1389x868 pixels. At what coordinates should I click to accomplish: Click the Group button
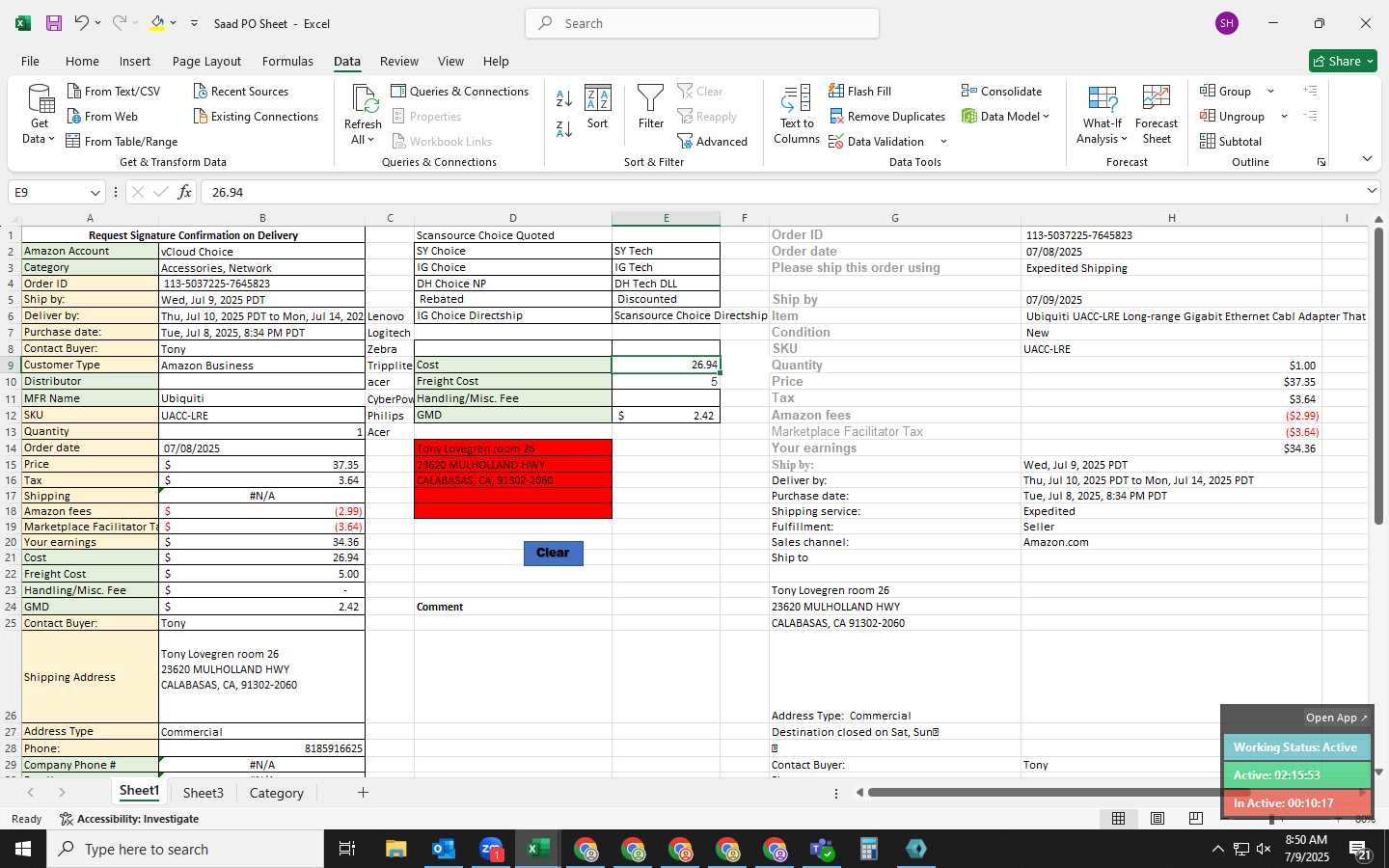coord(1226,91)
